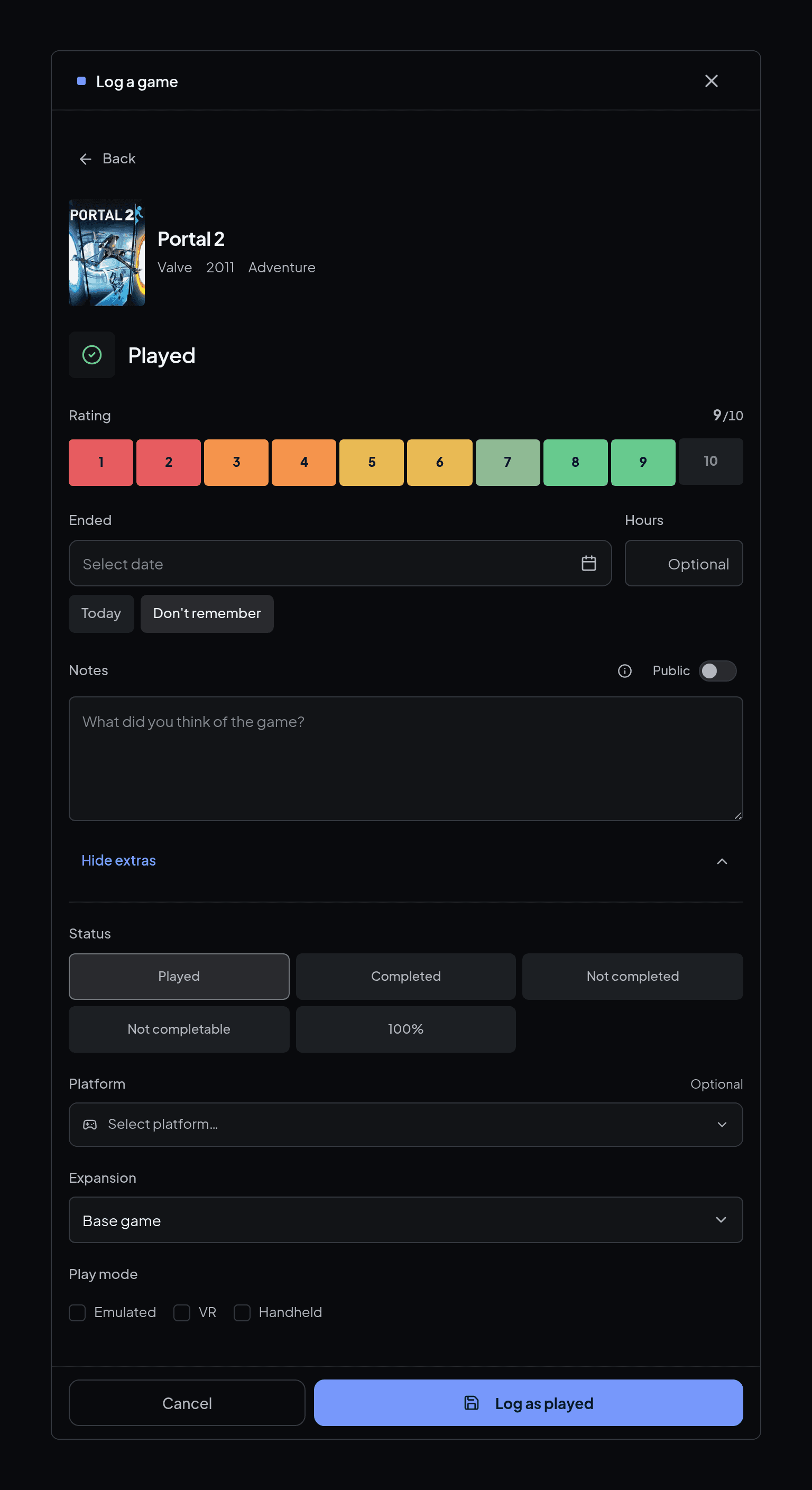Click the Ended Select date field
The height and width of the screenshot is (1490, 812).
click(340, 564)
